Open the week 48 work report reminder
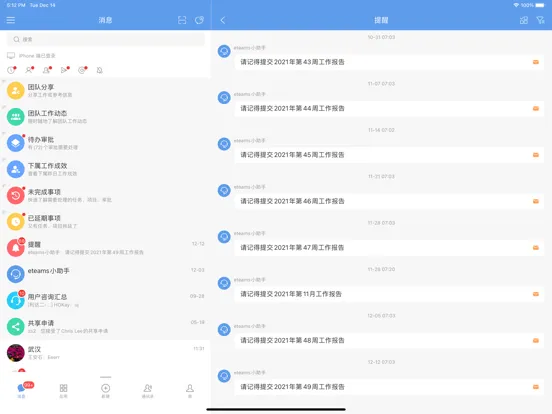Screen dimensions: 552x414 (x=389, y=340)
